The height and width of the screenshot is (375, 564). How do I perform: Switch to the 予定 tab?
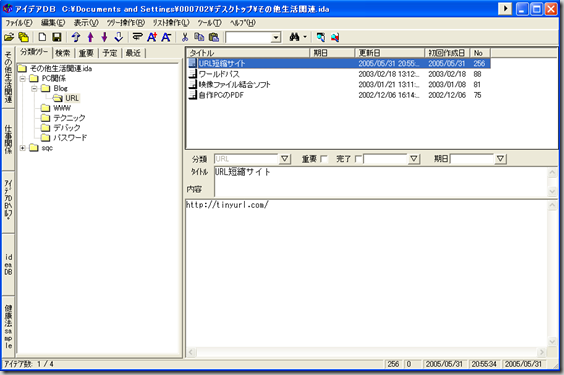point(110,53)
